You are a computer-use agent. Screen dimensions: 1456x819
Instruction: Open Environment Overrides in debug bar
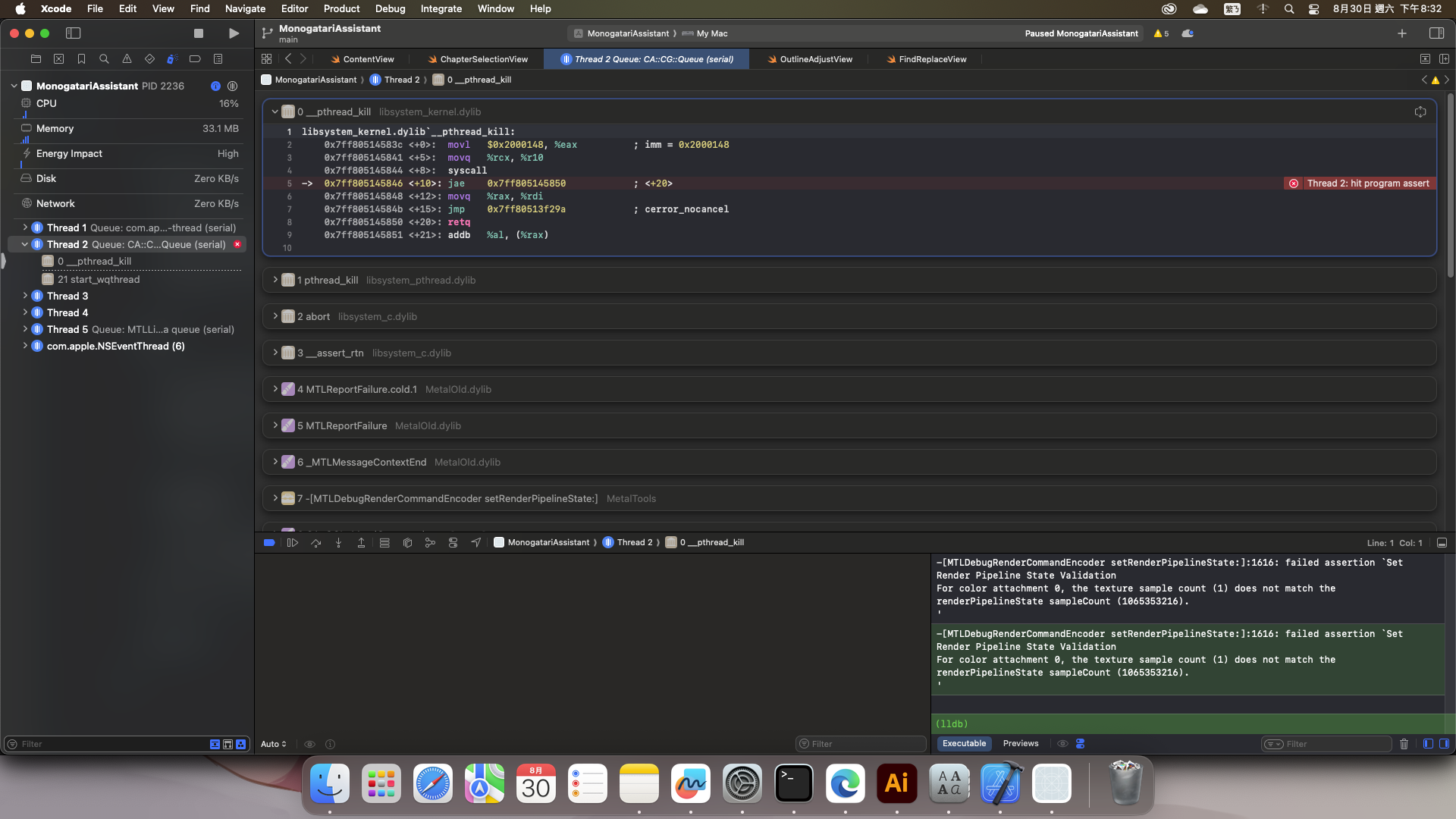[x=453, y=542]
